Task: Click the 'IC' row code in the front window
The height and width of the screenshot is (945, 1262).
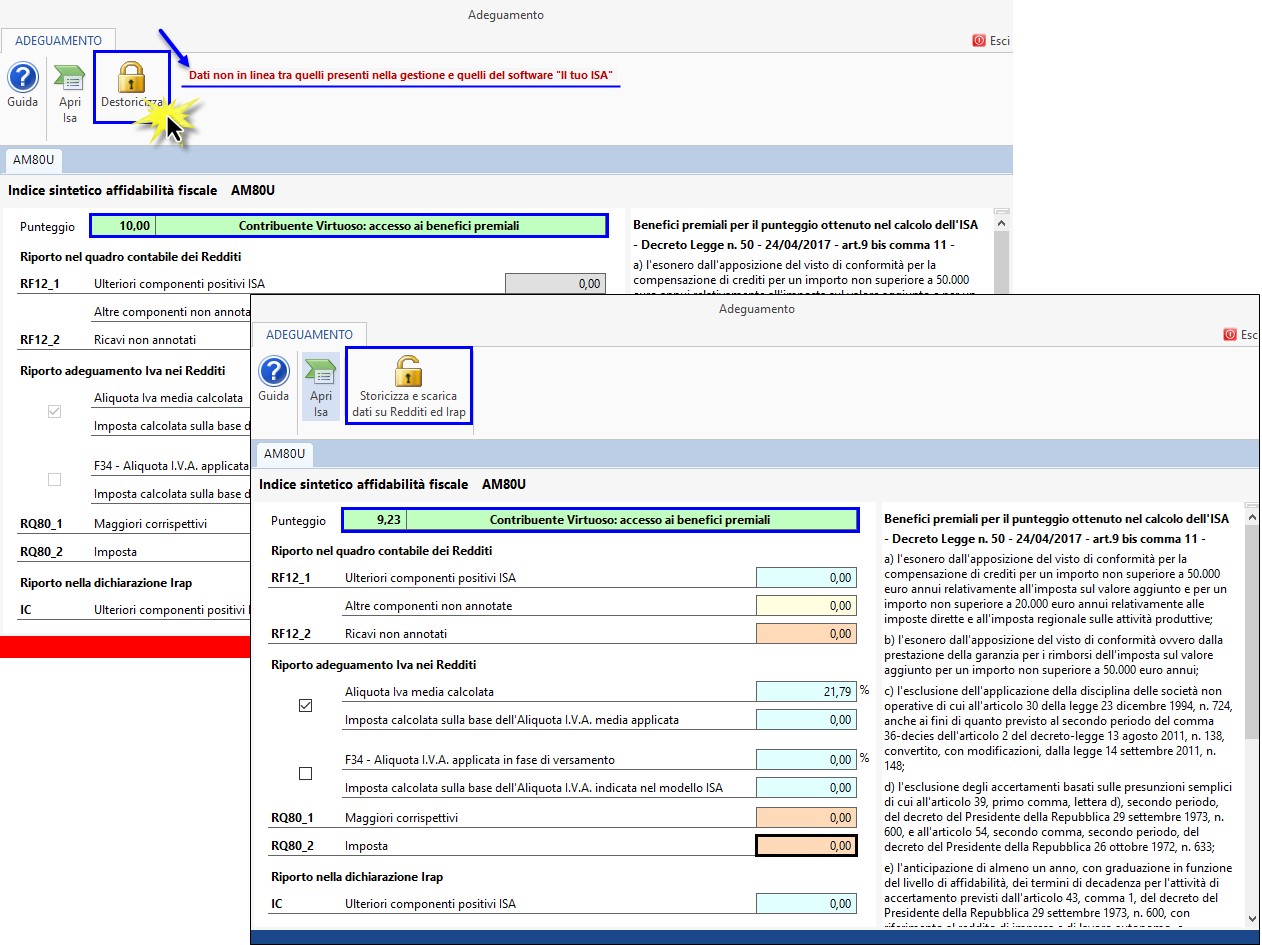Action: click(277, 903)
